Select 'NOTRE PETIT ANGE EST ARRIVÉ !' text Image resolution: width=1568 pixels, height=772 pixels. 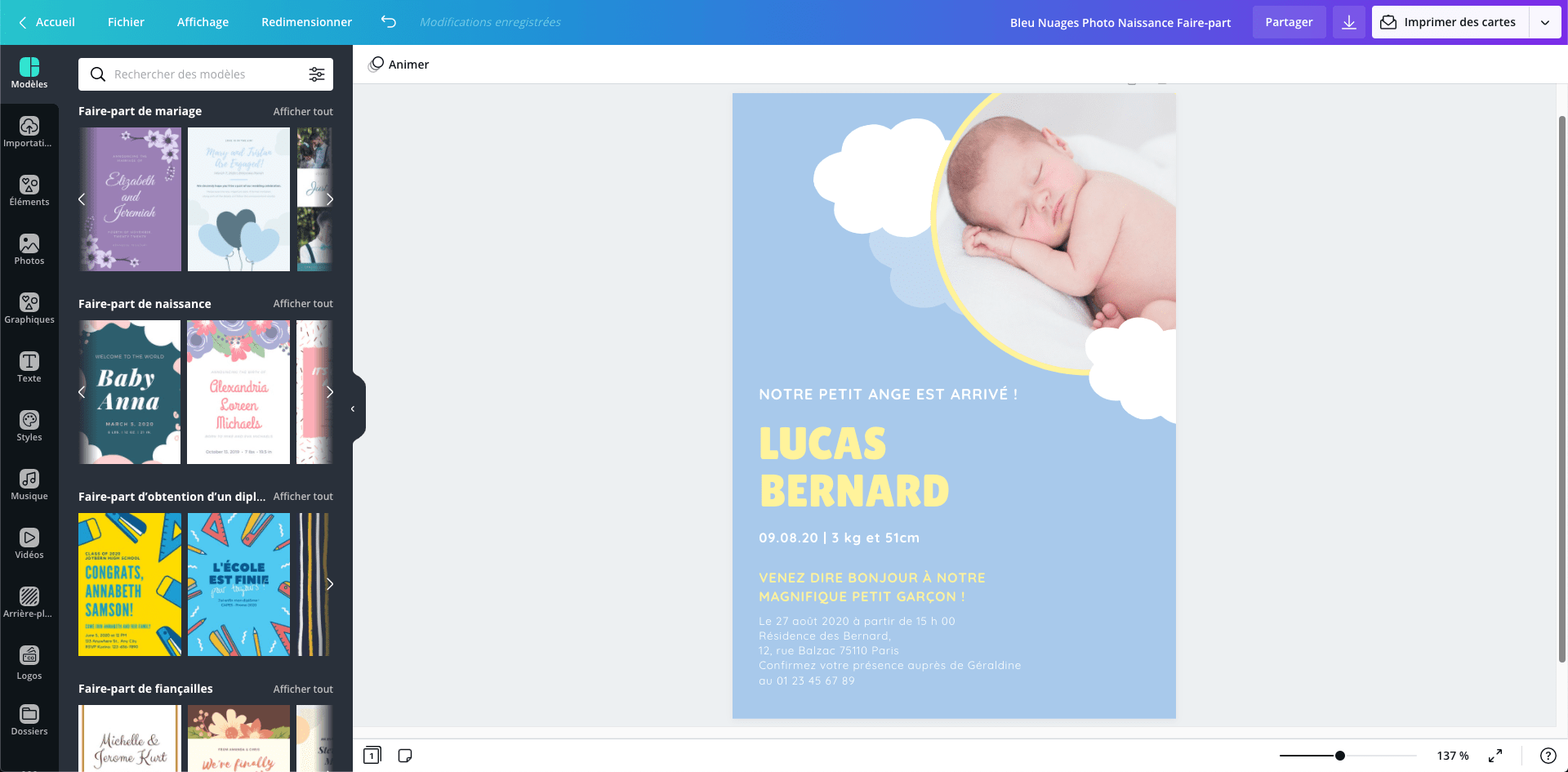[889, 395]
